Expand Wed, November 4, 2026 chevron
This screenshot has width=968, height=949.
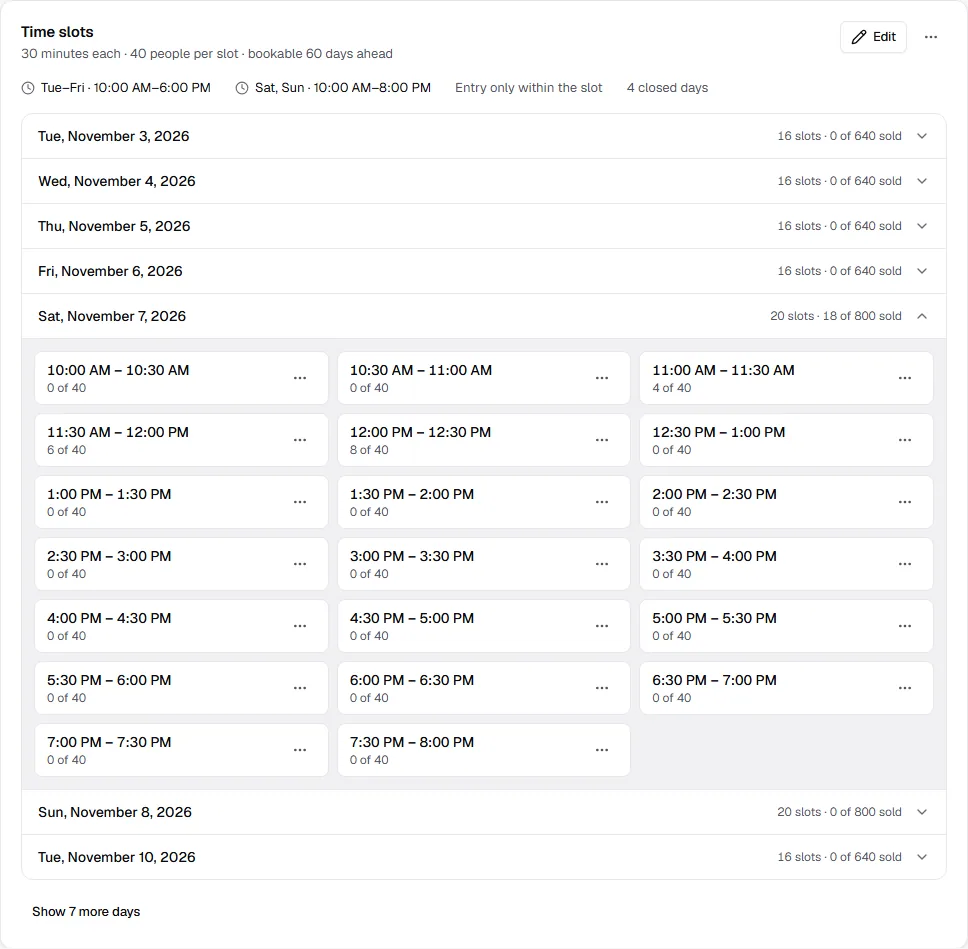pyautogui.click(x=922, y=181)
